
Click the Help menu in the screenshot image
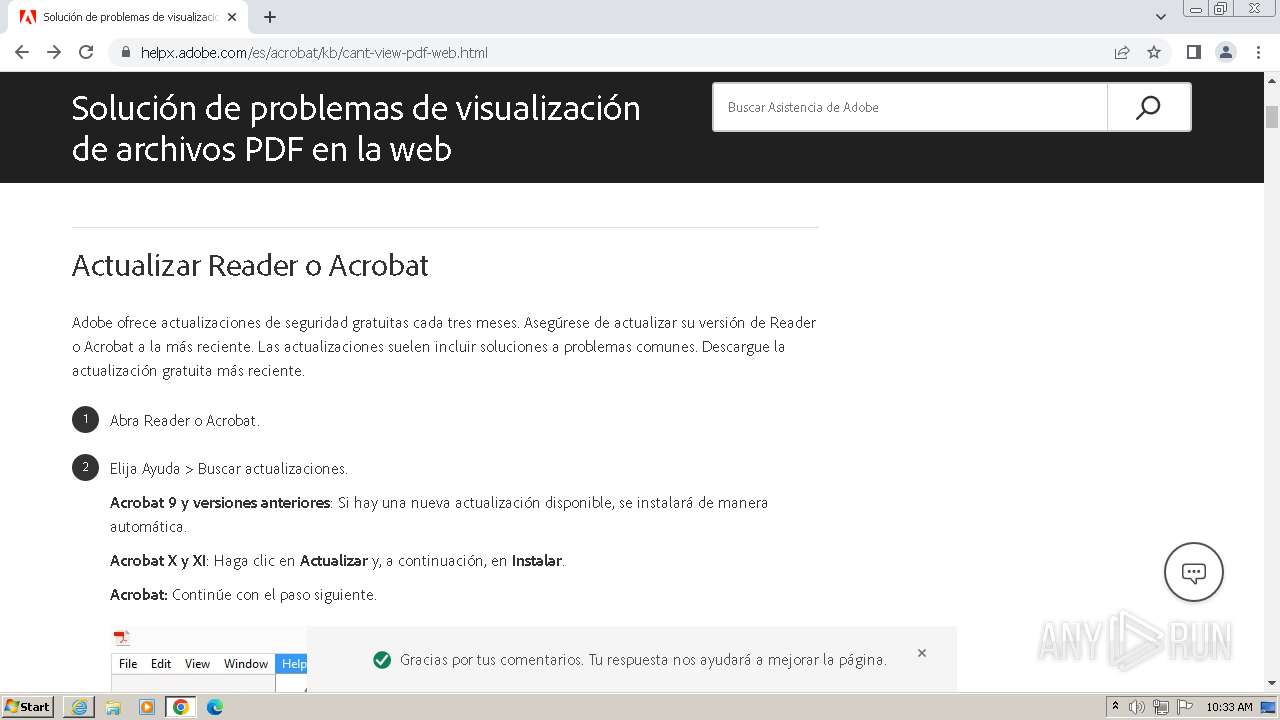point(294,664)
